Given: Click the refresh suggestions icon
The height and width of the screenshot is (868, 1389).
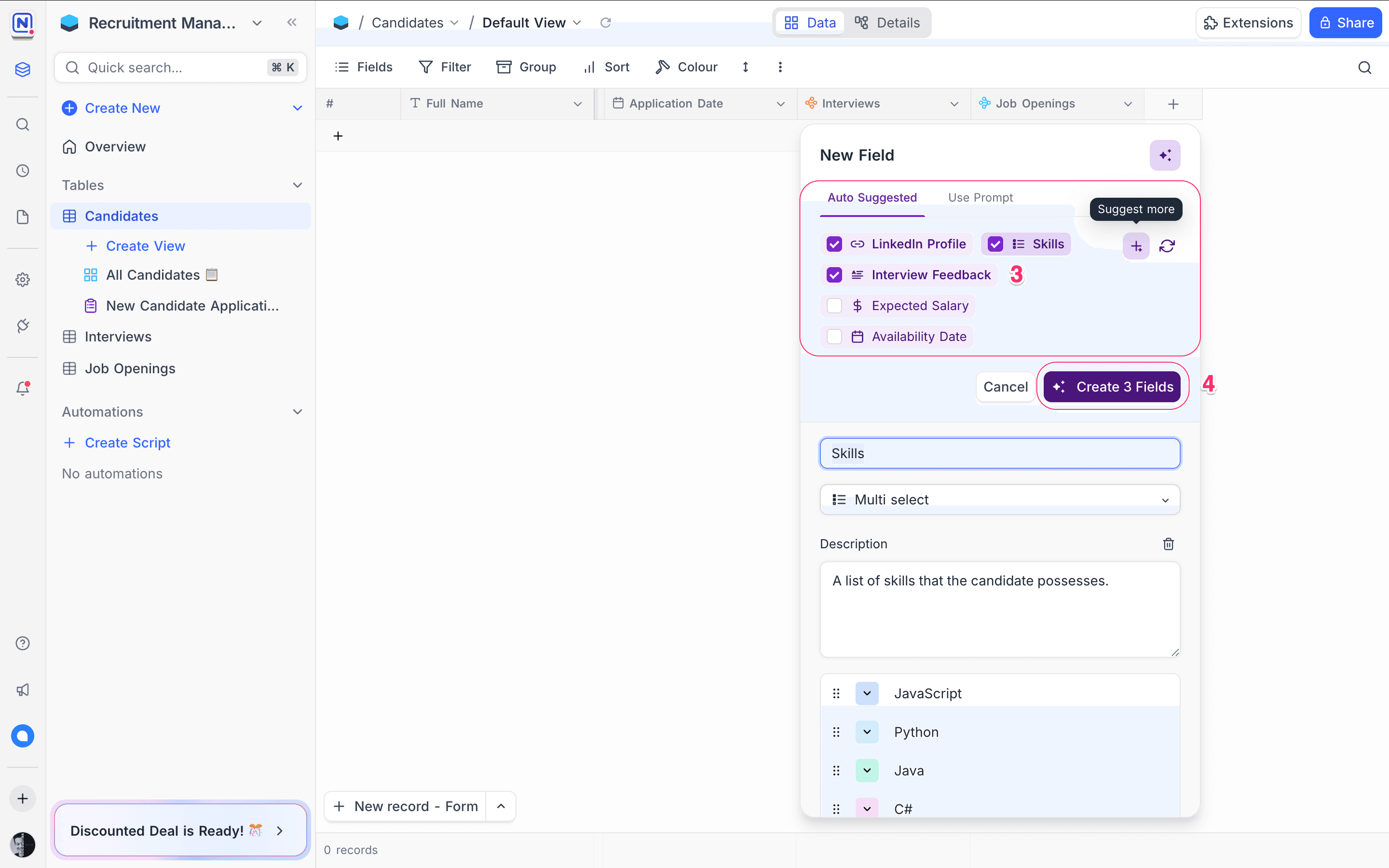Looking at the screenshot, I should pyautogui.click(x=1167, y=246).
